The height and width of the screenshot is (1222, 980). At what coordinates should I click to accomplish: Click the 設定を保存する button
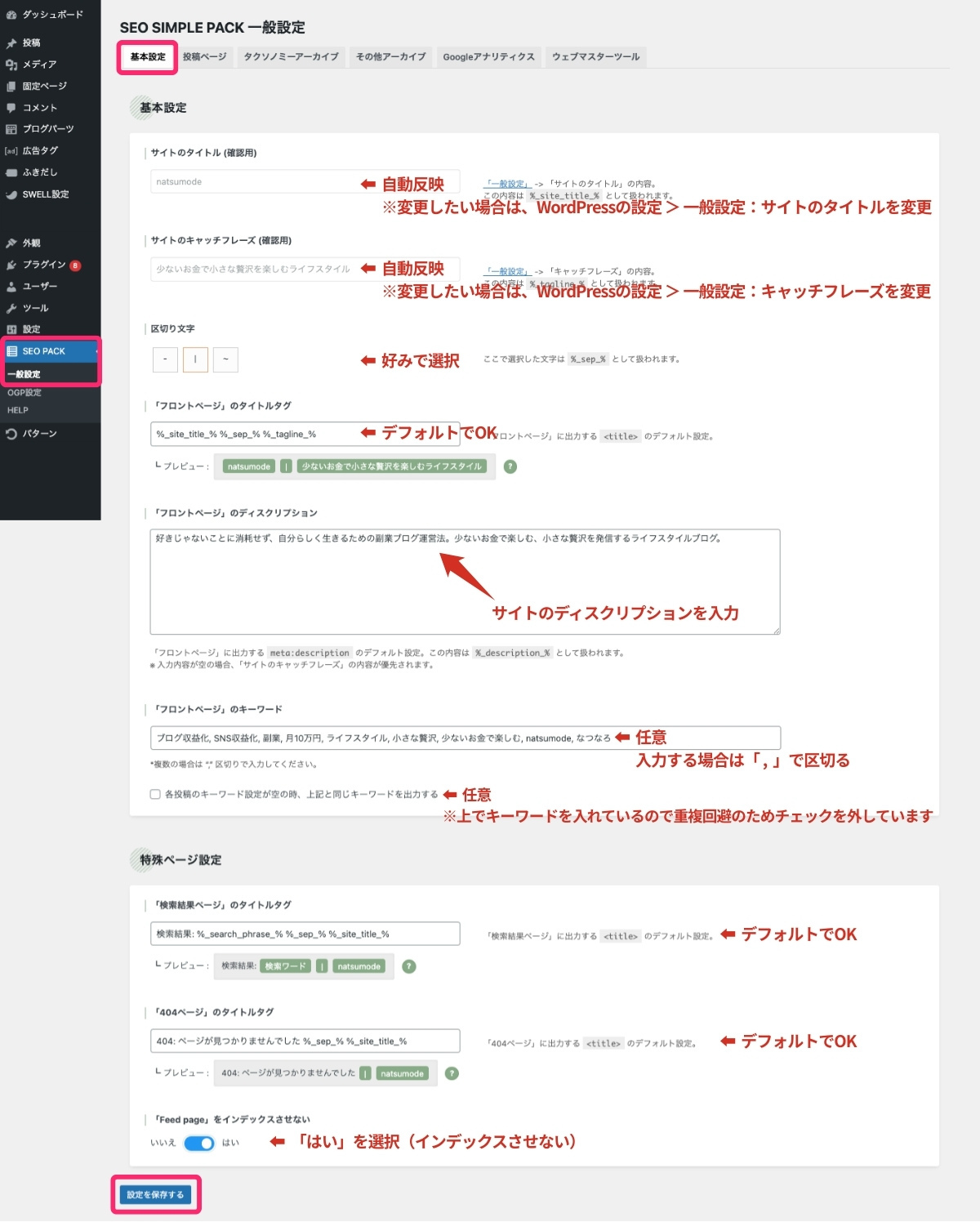pos(155,1194)
